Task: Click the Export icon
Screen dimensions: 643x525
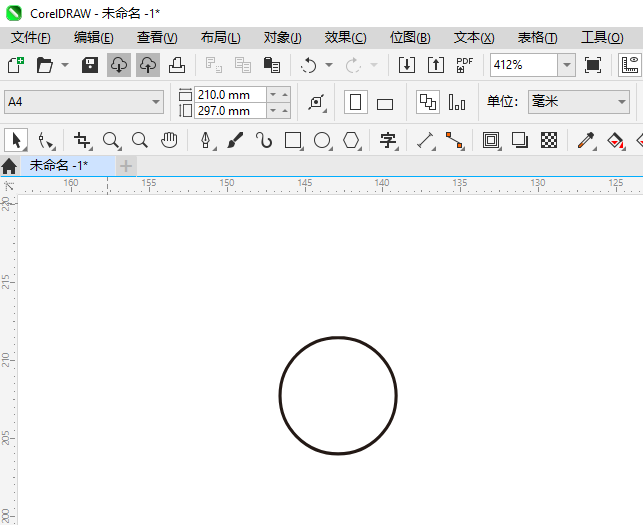Action: 436,65
